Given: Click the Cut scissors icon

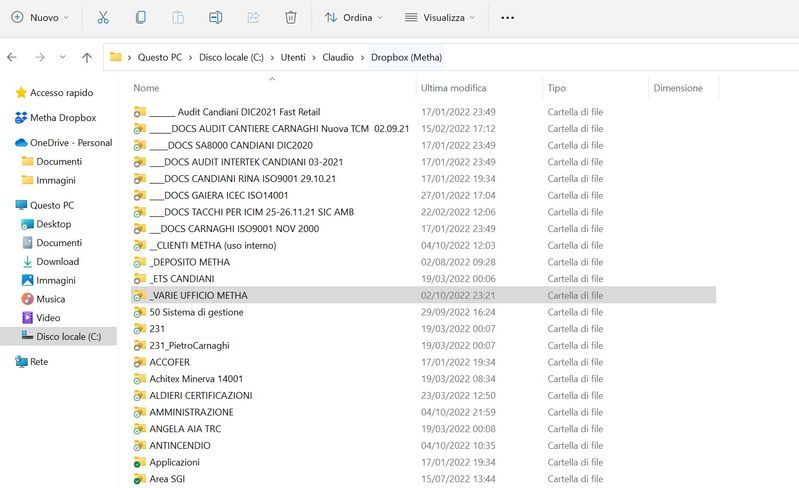Looking at the screenshot, I should (x=103, y=17).
